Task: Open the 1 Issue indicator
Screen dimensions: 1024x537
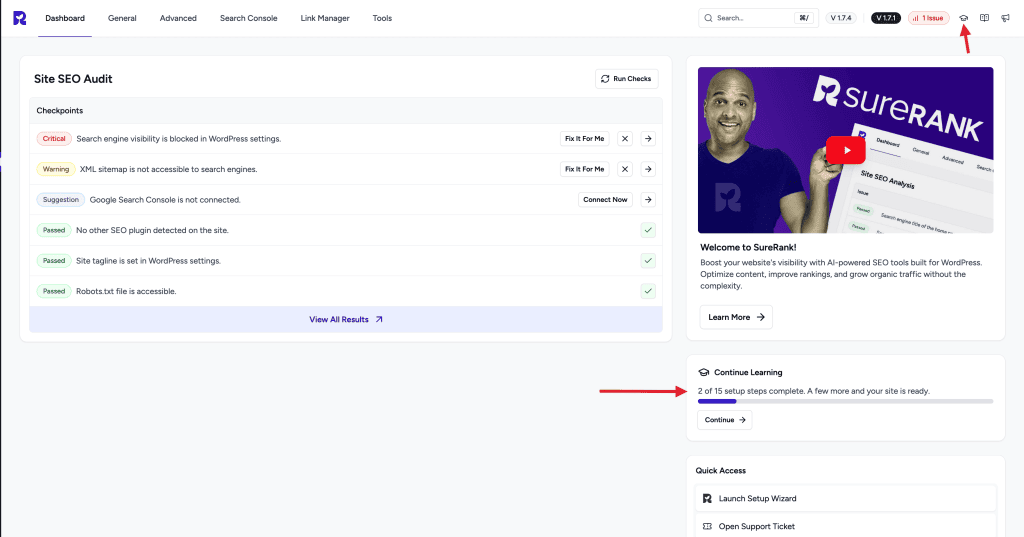Action: point(928,18)
